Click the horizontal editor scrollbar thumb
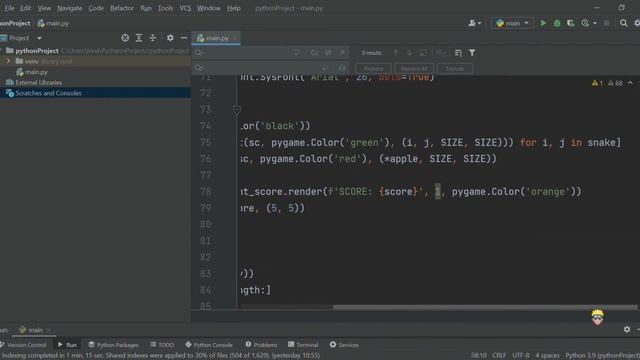Viewport: 640px width, 360px height. point(484,307)
